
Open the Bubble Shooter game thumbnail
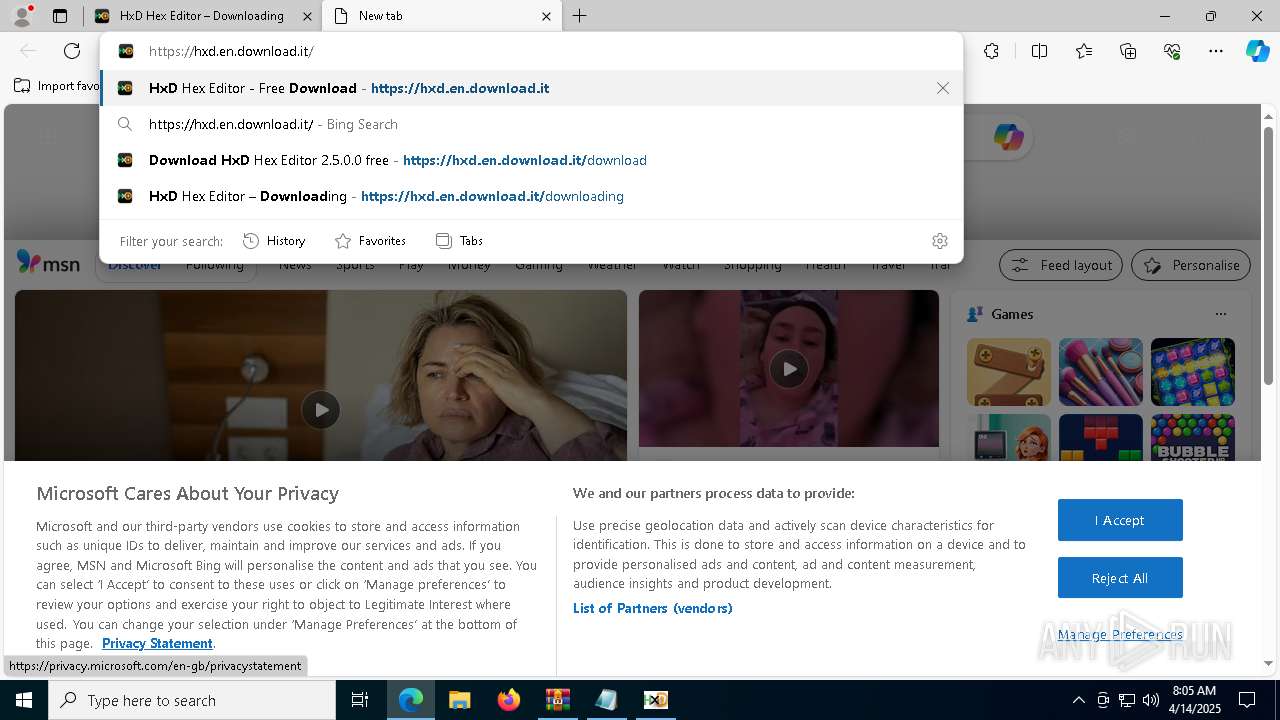coord(1192,438)
